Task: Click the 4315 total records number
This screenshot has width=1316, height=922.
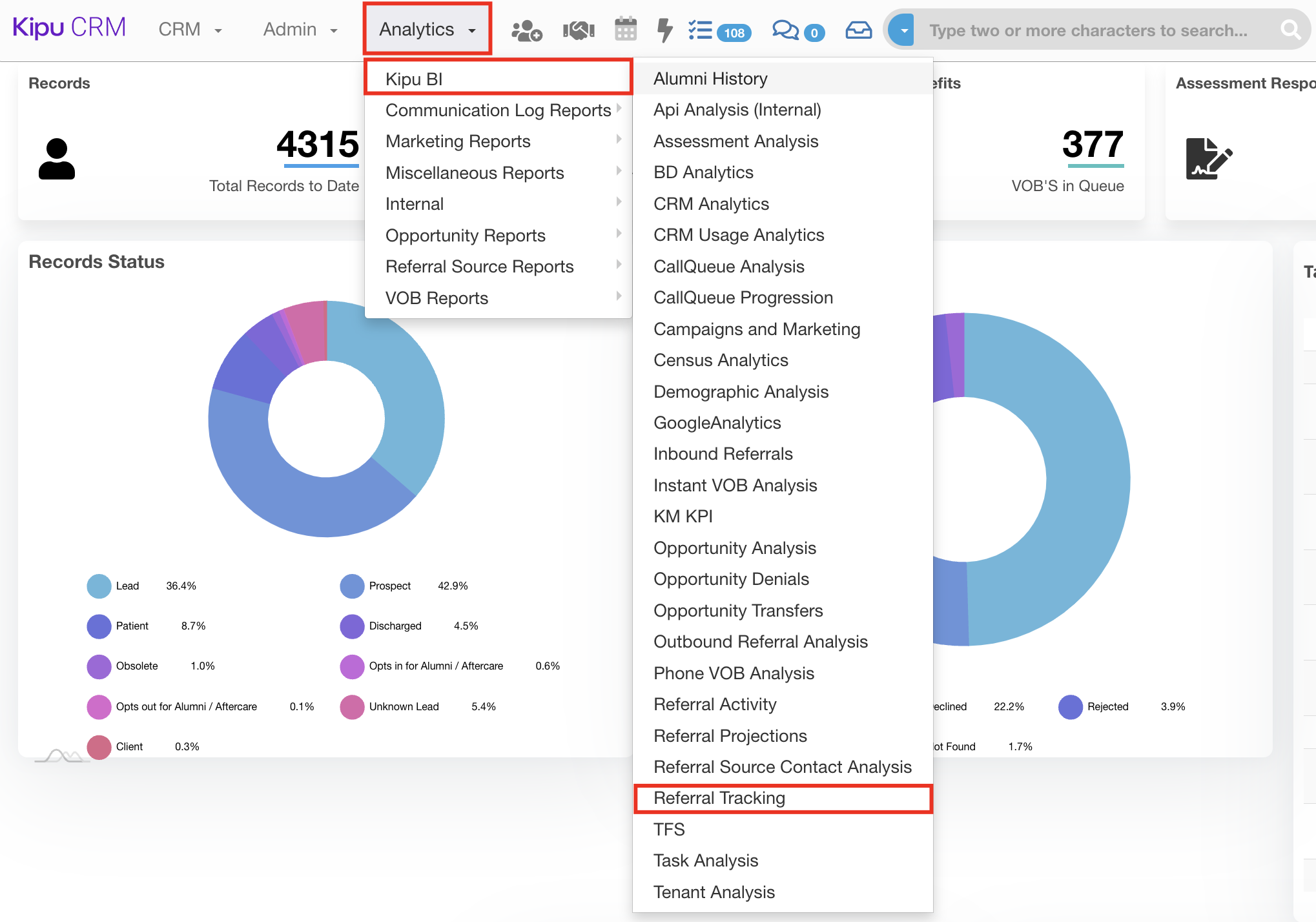Action: pos(318,145)
